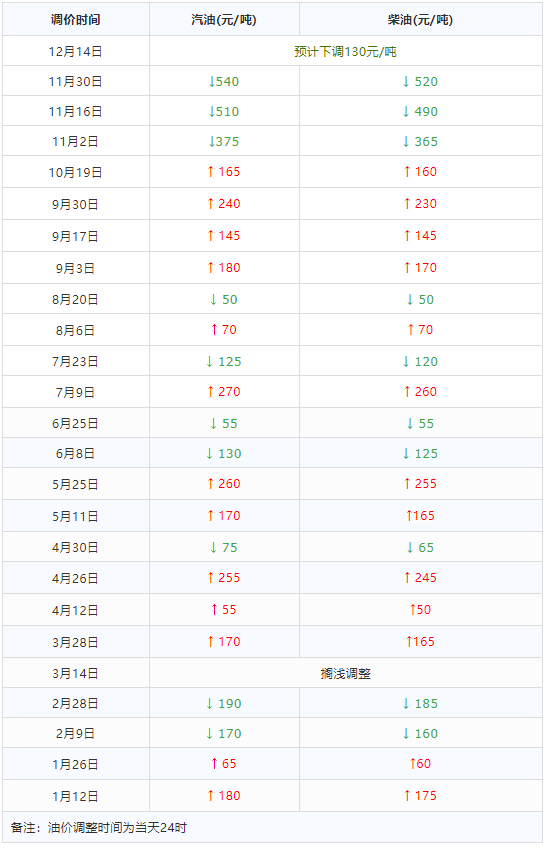Select the 1月26日 date cell

coord(76,765)
